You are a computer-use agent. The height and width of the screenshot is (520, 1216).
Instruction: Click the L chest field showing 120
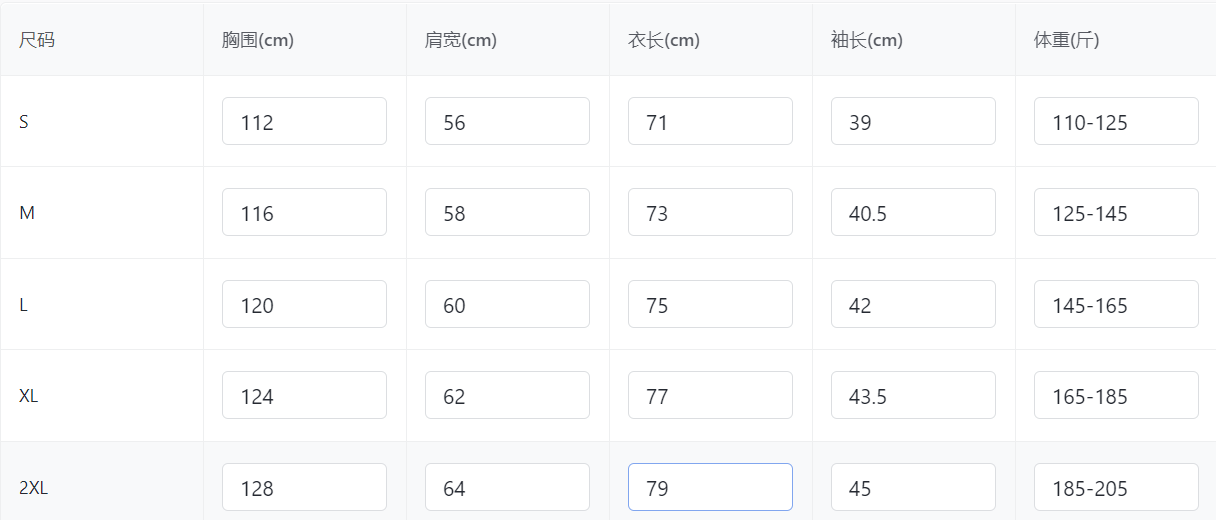tap(304, 304)
